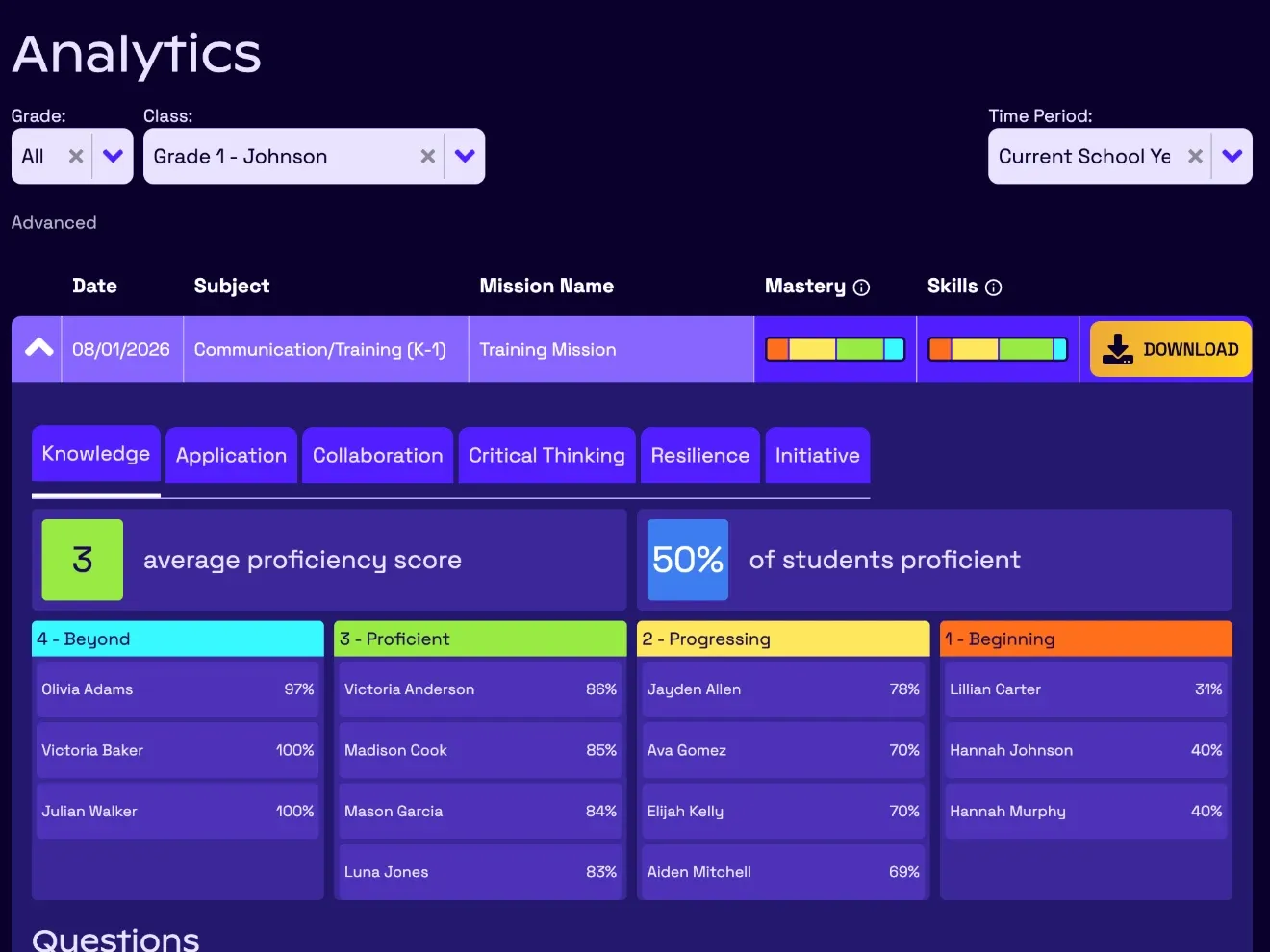Image resolution: width=1270 pixels, height=952 pixels.
Task: Click the Grade combo box value All
Action: (33, 157)
